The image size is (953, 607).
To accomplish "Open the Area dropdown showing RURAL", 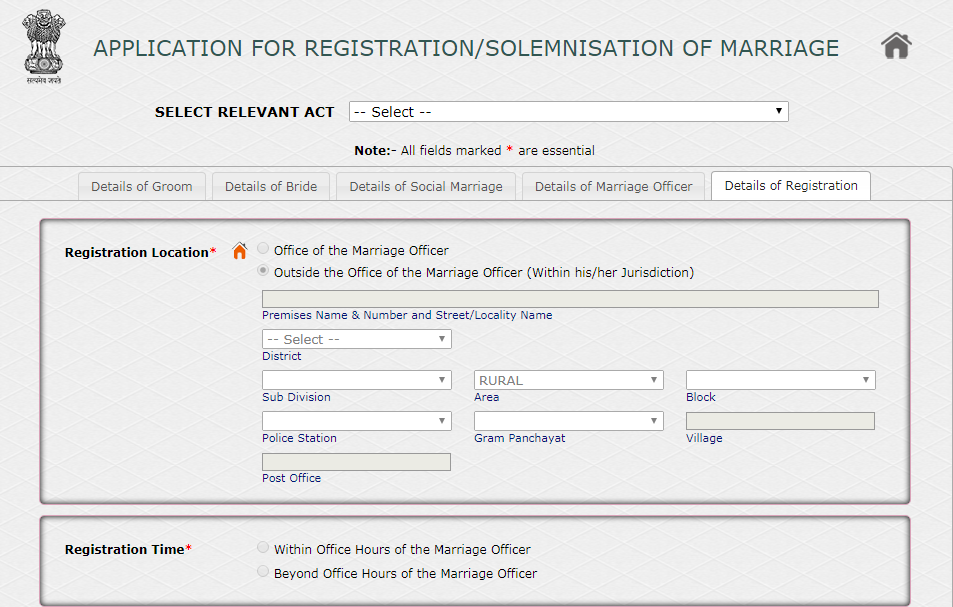I will tap(568, 379).
